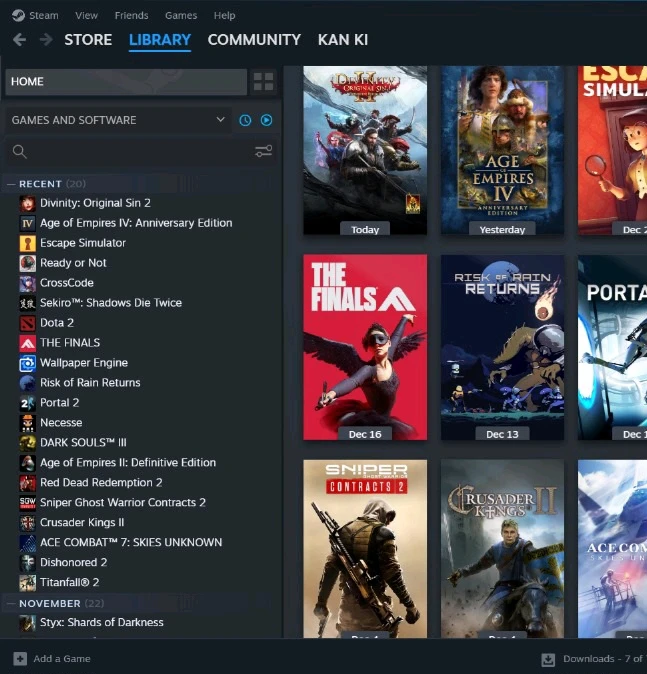Viewport: 647px width, 674px height.
Task: Click the Downloads icon in bottom bar
Action: click(x=548, y=659)
